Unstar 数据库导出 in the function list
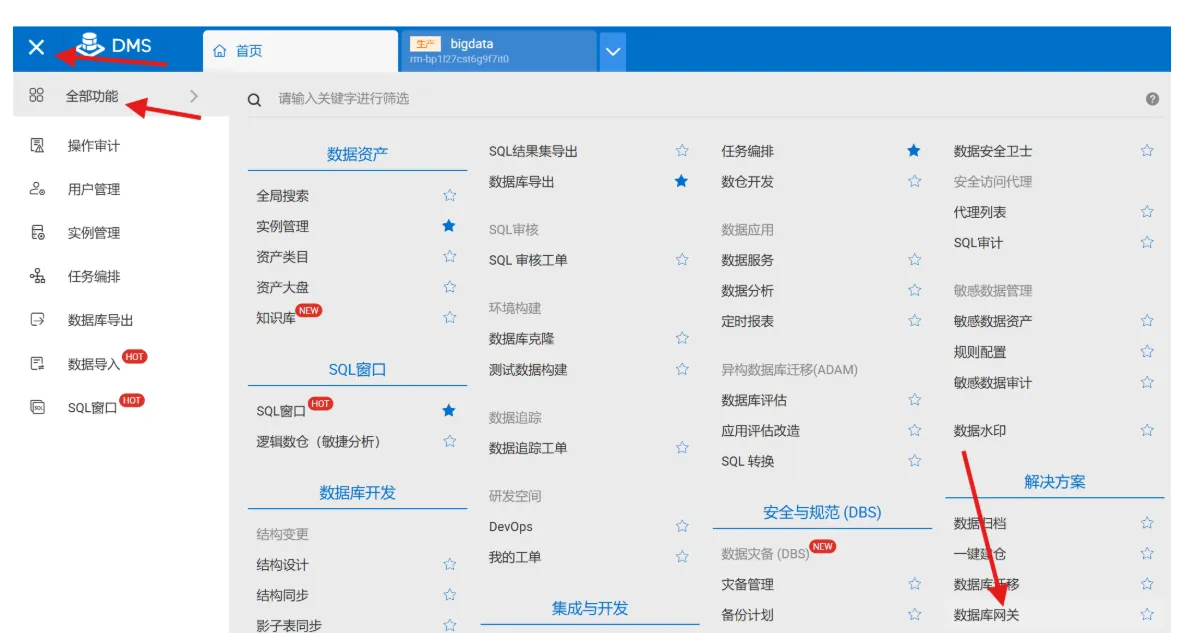Viewport: 1191px width, 633px height. pos(681,181)
